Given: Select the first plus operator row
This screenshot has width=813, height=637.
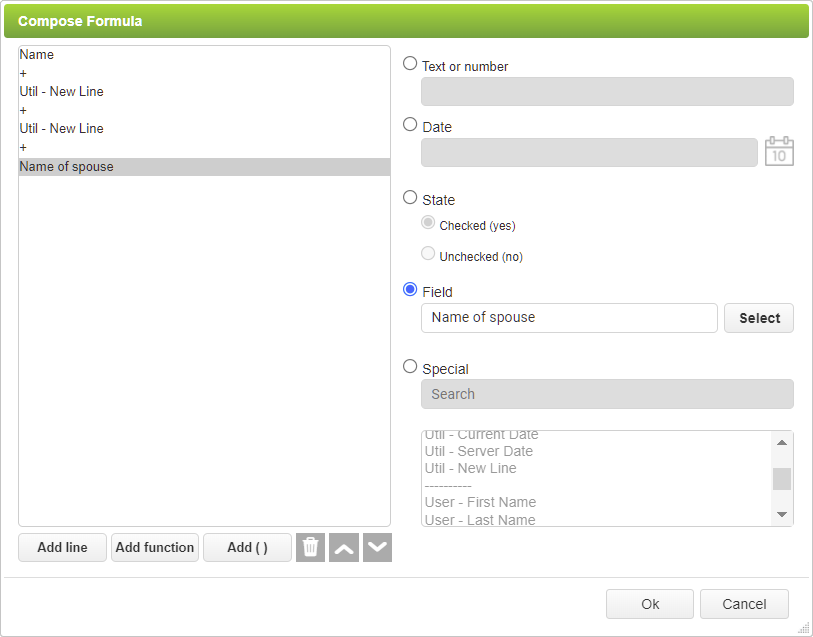Looking at the screenshot, I should (204, 74).
